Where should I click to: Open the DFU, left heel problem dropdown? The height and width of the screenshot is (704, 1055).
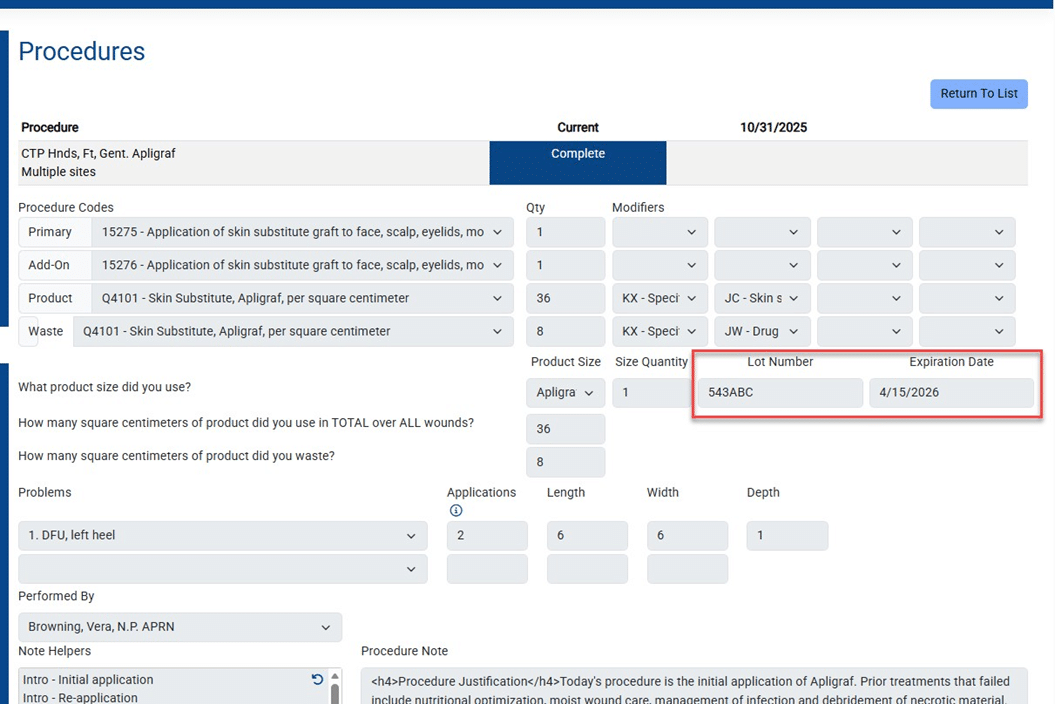click(x=222, y=536)
